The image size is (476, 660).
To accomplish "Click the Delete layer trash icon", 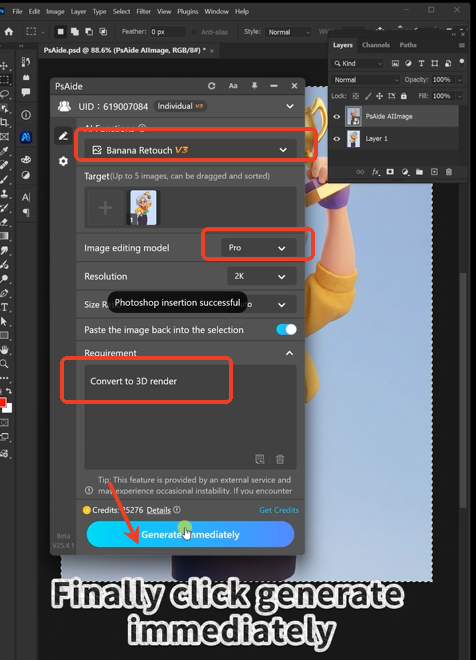I will point(449,172).
